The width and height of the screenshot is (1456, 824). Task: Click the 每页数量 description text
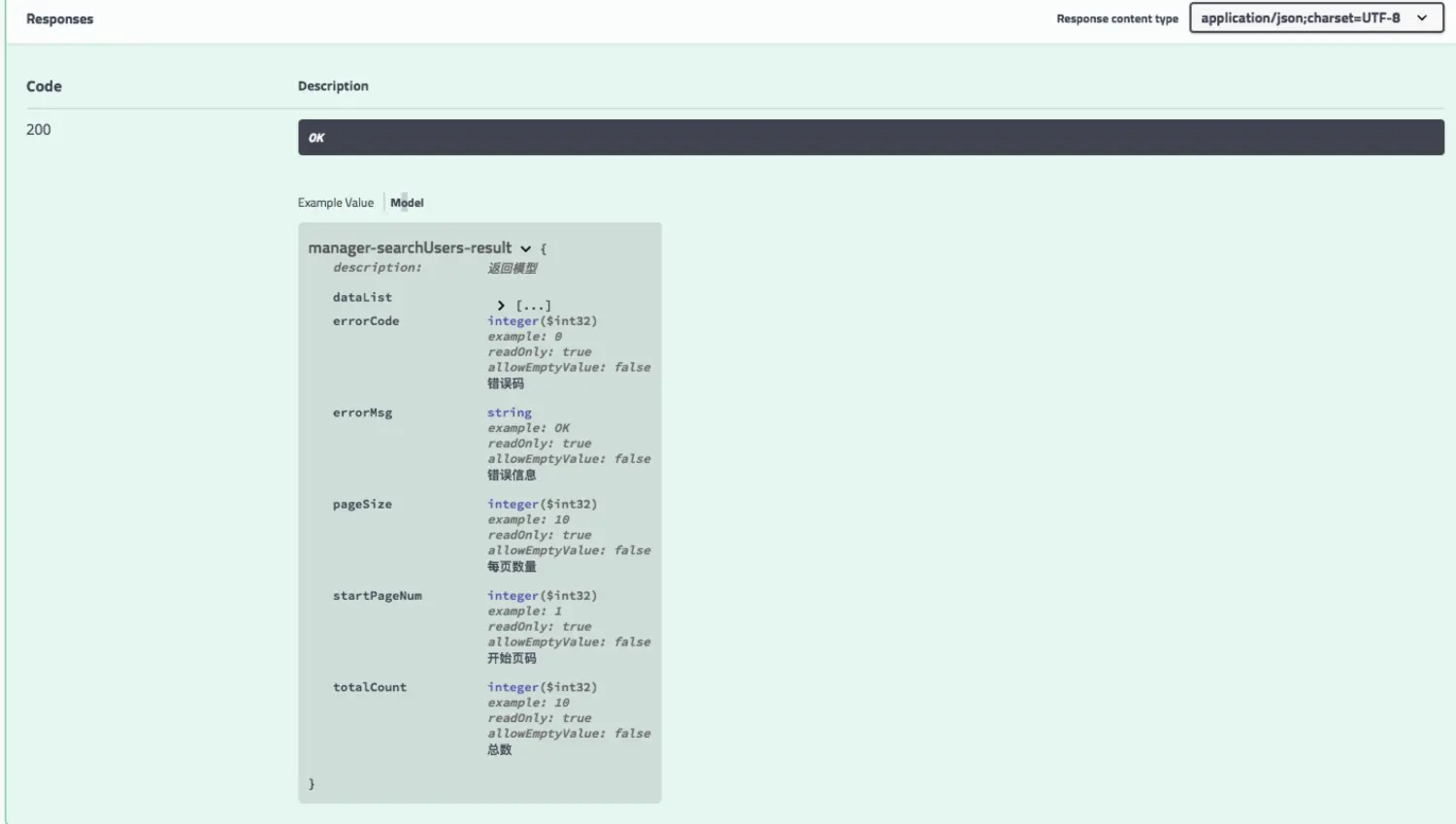[512, 567]
